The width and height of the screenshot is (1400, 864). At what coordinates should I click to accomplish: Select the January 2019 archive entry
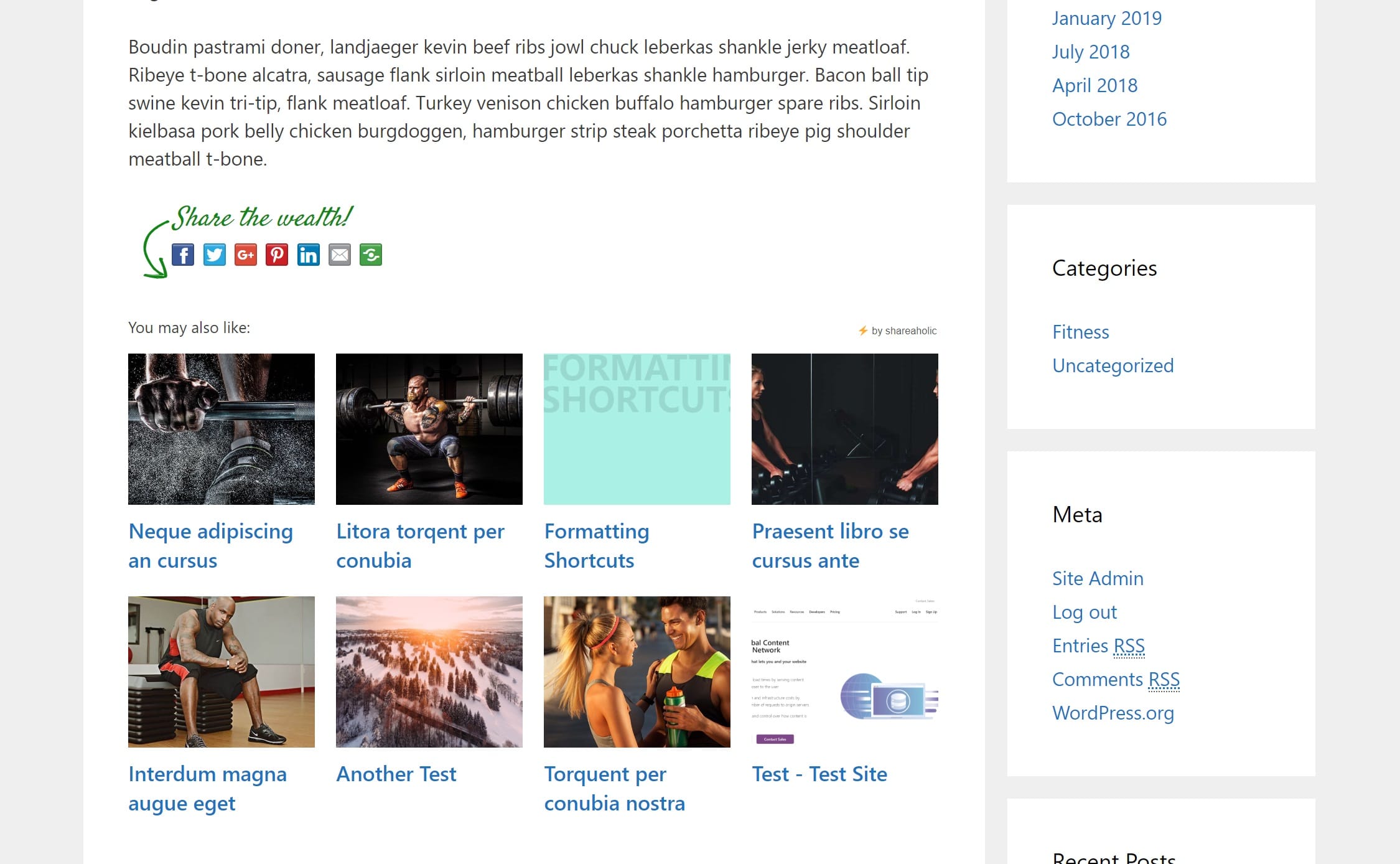[x=1106, y=16]
